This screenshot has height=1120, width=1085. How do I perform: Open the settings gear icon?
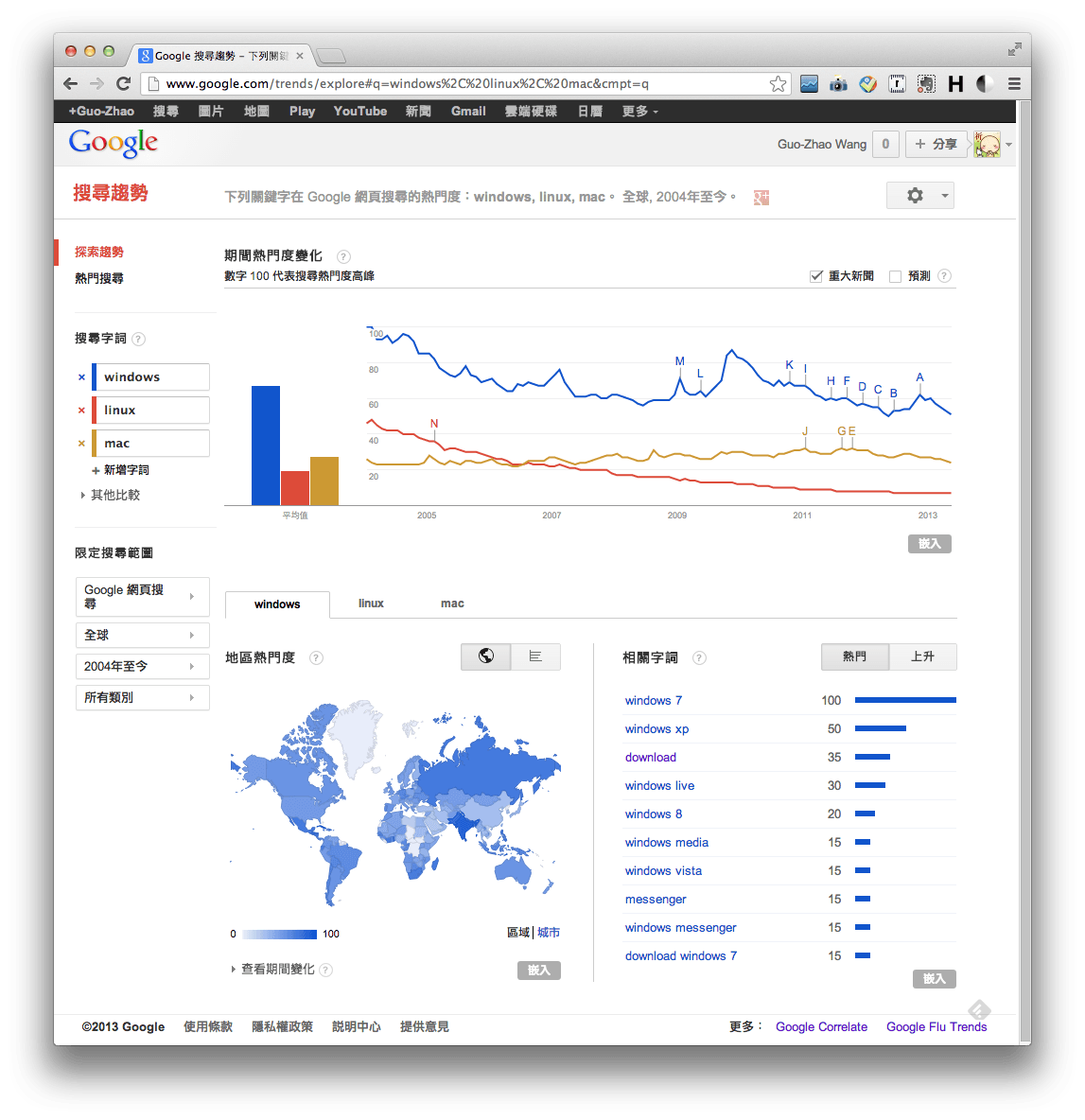914,195
